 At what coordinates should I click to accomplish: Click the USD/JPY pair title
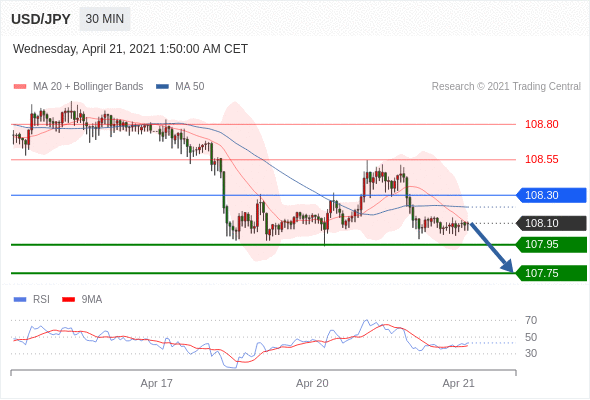41,19
